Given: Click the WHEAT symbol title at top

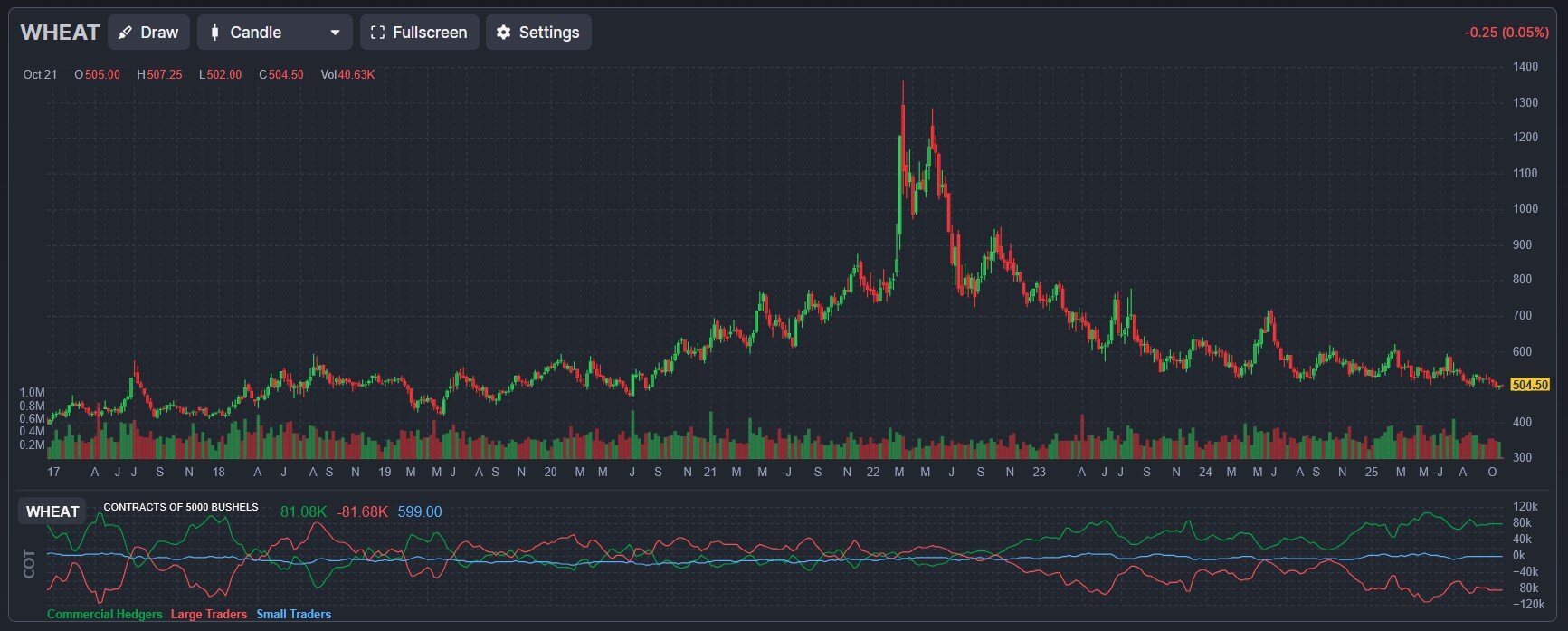Looking at the screenshot, I should click(x=60, y=33).
